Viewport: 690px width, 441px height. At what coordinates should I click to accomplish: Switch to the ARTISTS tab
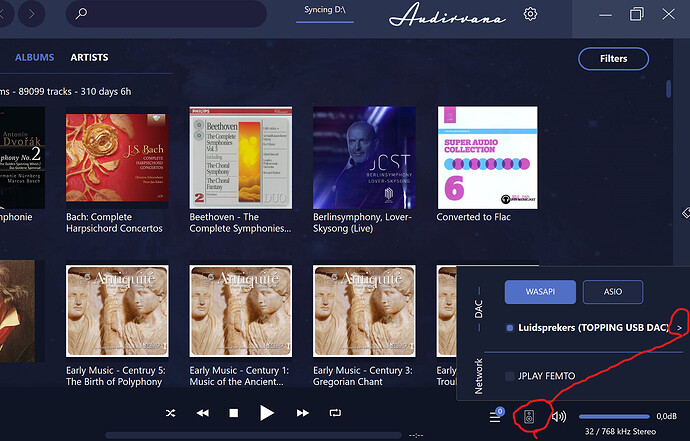(x=89, y=58)
